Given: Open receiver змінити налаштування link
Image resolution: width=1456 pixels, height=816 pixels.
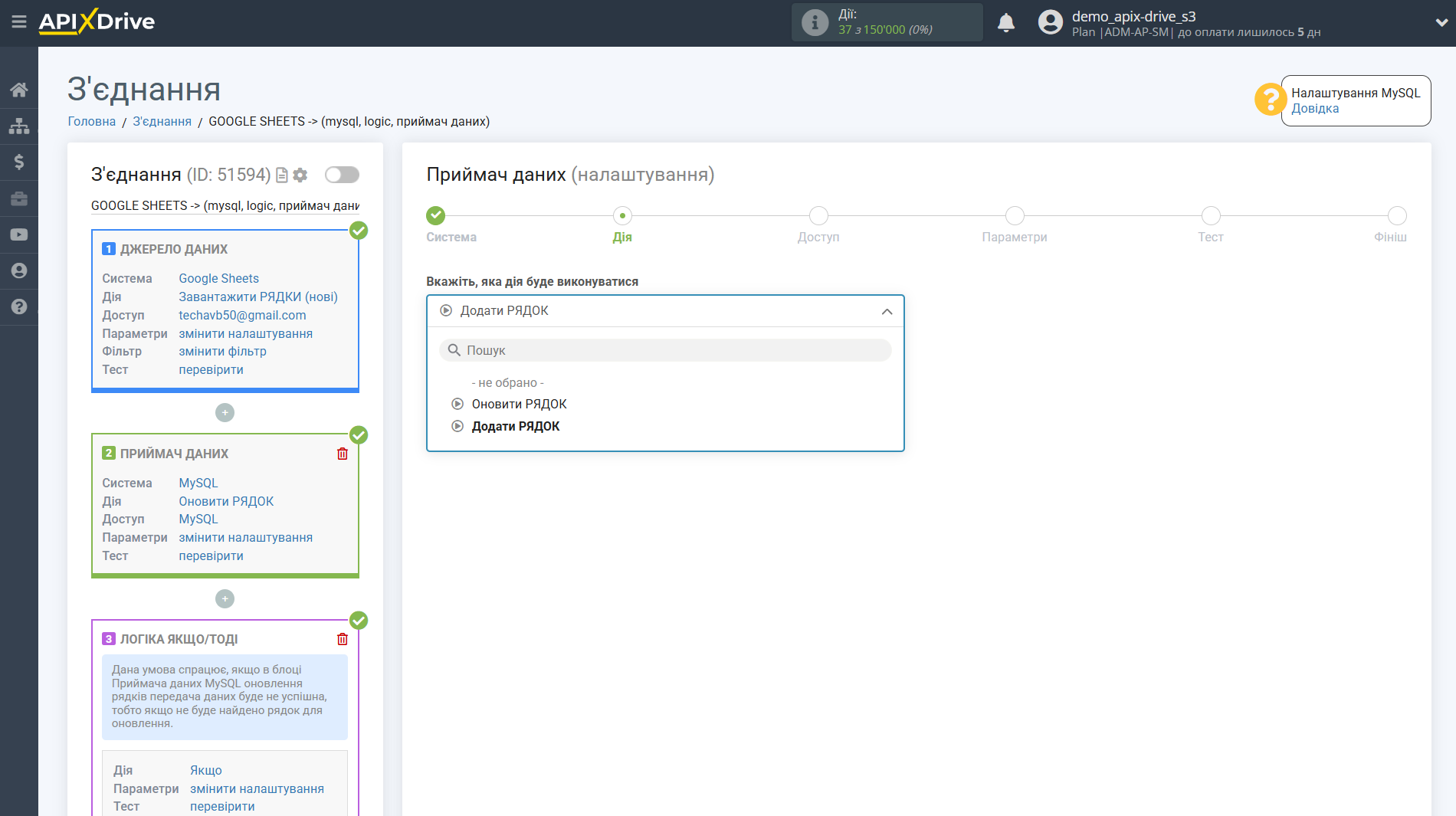Looking at the screenshot, I should pyautogui.click(x=245, y=538).
